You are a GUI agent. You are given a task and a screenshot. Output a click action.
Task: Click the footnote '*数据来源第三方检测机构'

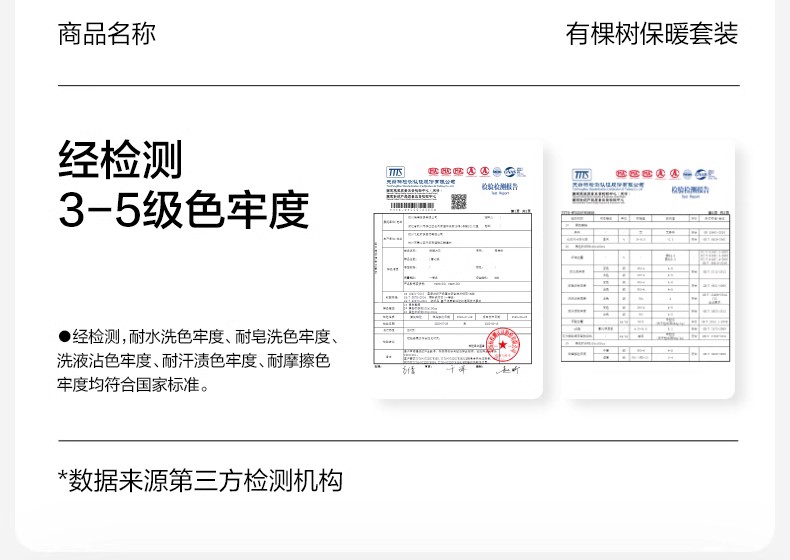[x=201, y=480]
